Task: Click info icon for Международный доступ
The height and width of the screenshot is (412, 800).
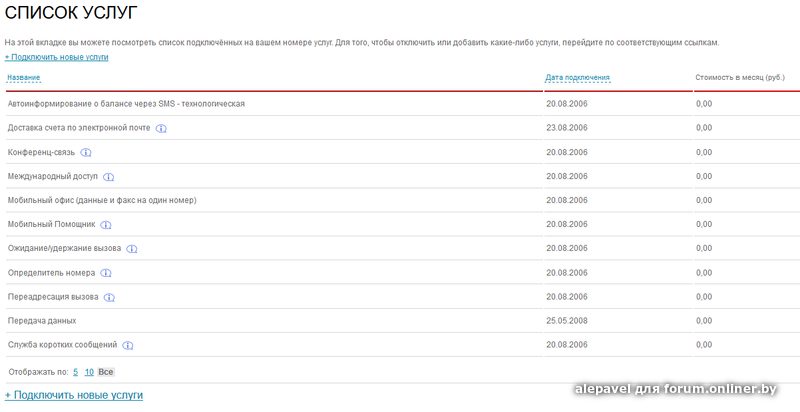Action: coord(109,177)
